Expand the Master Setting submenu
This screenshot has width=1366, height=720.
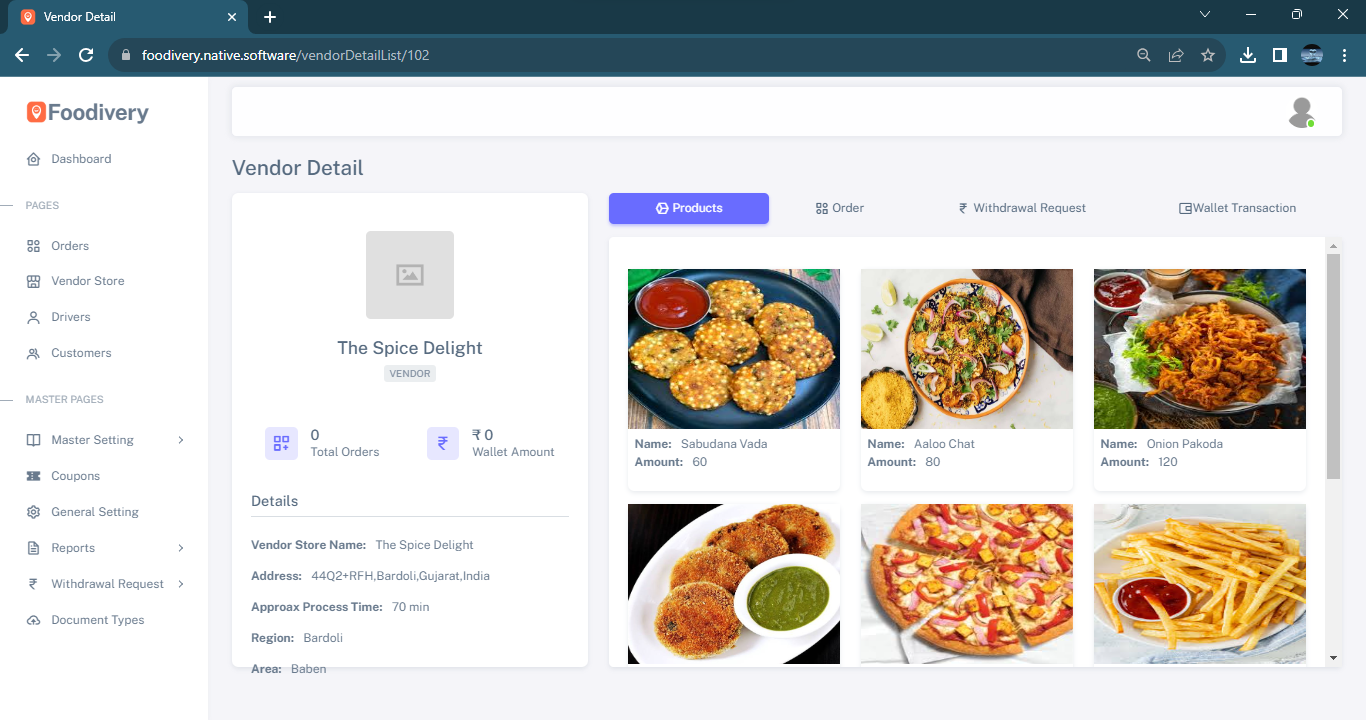181,440
